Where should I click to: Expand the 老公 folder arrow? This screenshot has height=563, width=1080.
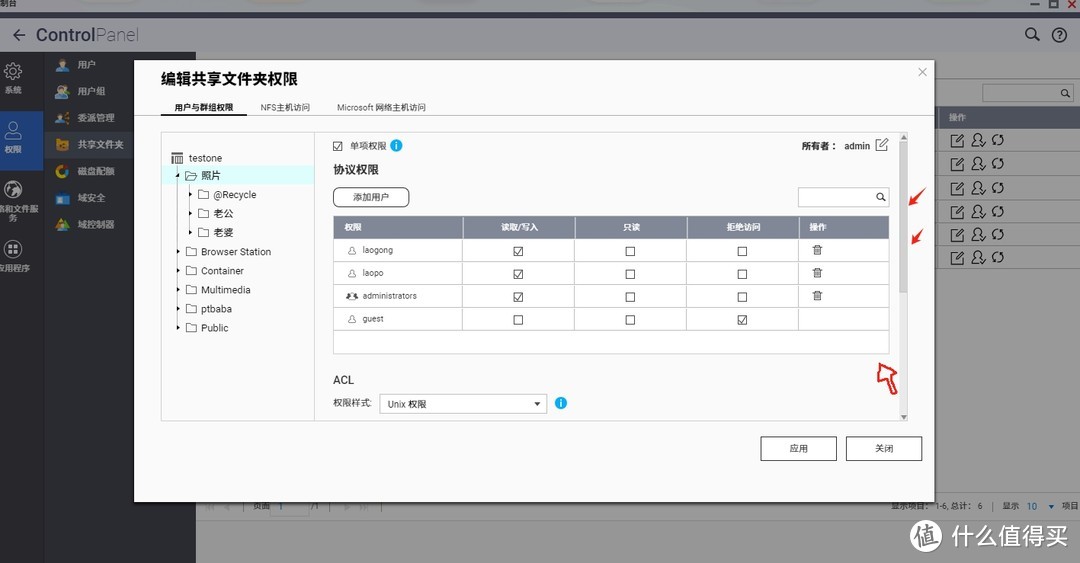pos(190,214)
